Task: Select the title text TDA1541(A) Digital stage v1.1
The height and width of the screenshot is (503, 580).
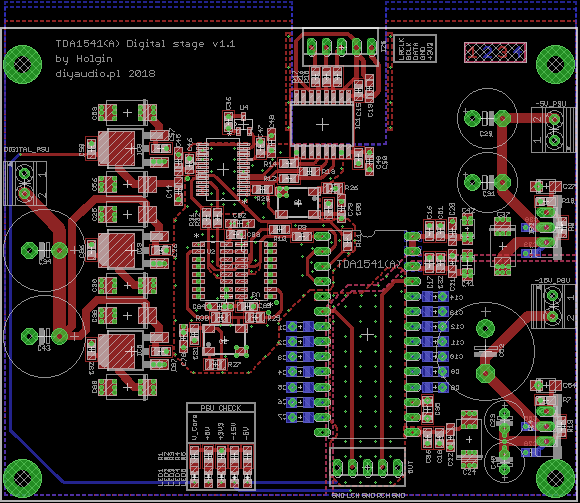Action: (145, 44)
